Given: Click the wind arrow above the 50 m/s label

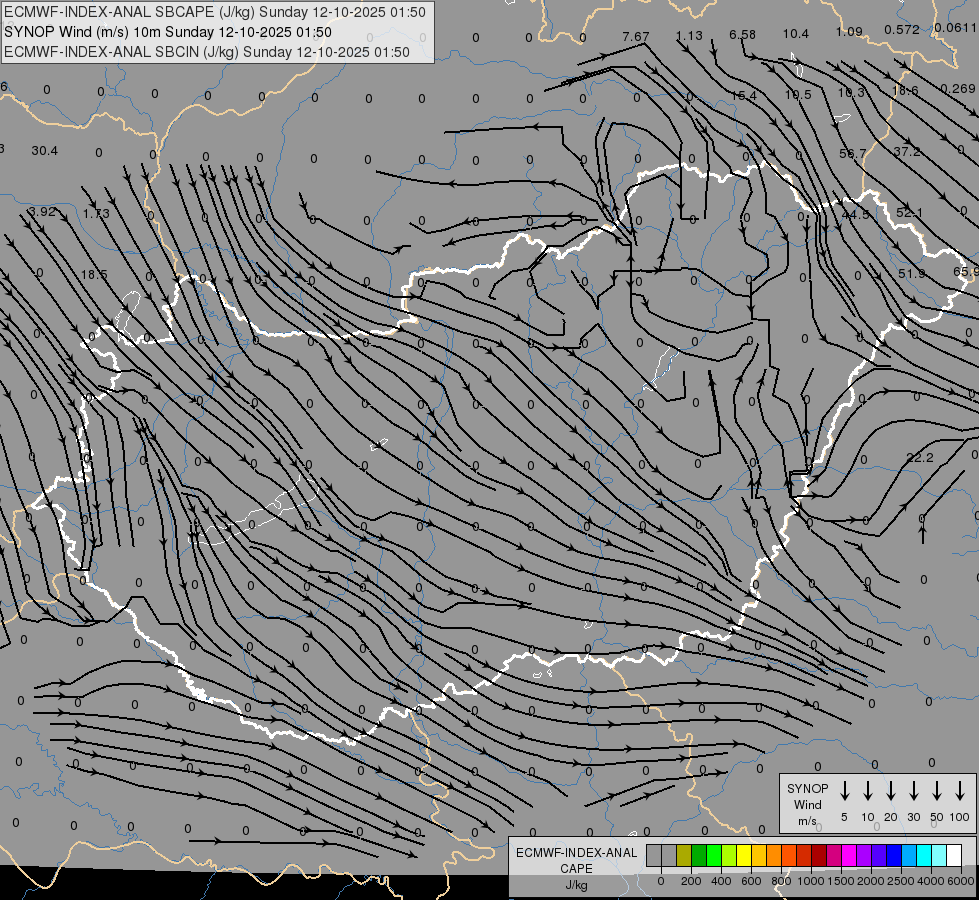Looking at the screenshot, I should point(937,790).
